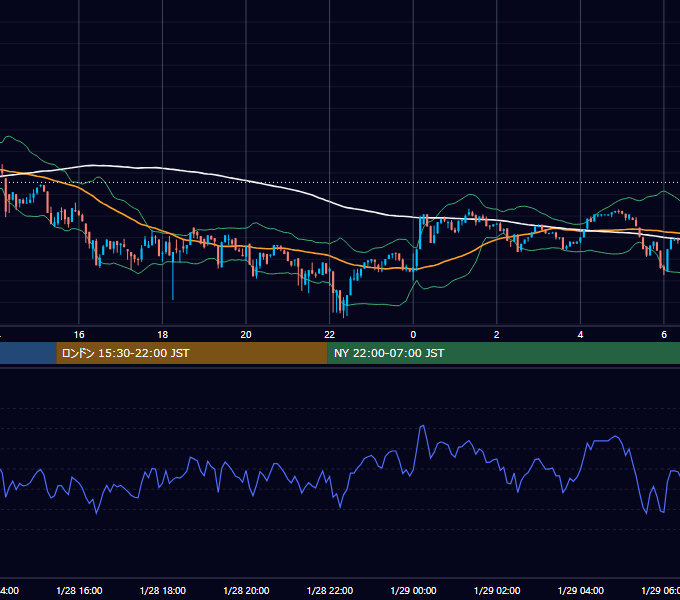The width and height of the screenshot is (680, 600).
Task: Click the 1/28 16:00 date label
Action: [x=79, y=590]
